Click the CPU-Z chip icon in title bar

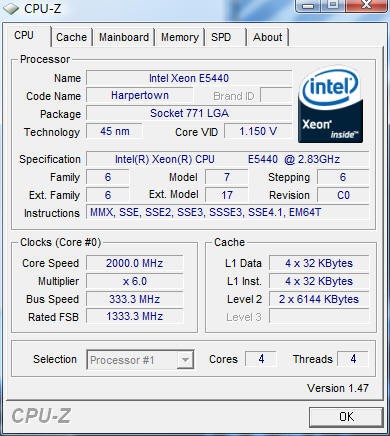(x=10, y=8)
